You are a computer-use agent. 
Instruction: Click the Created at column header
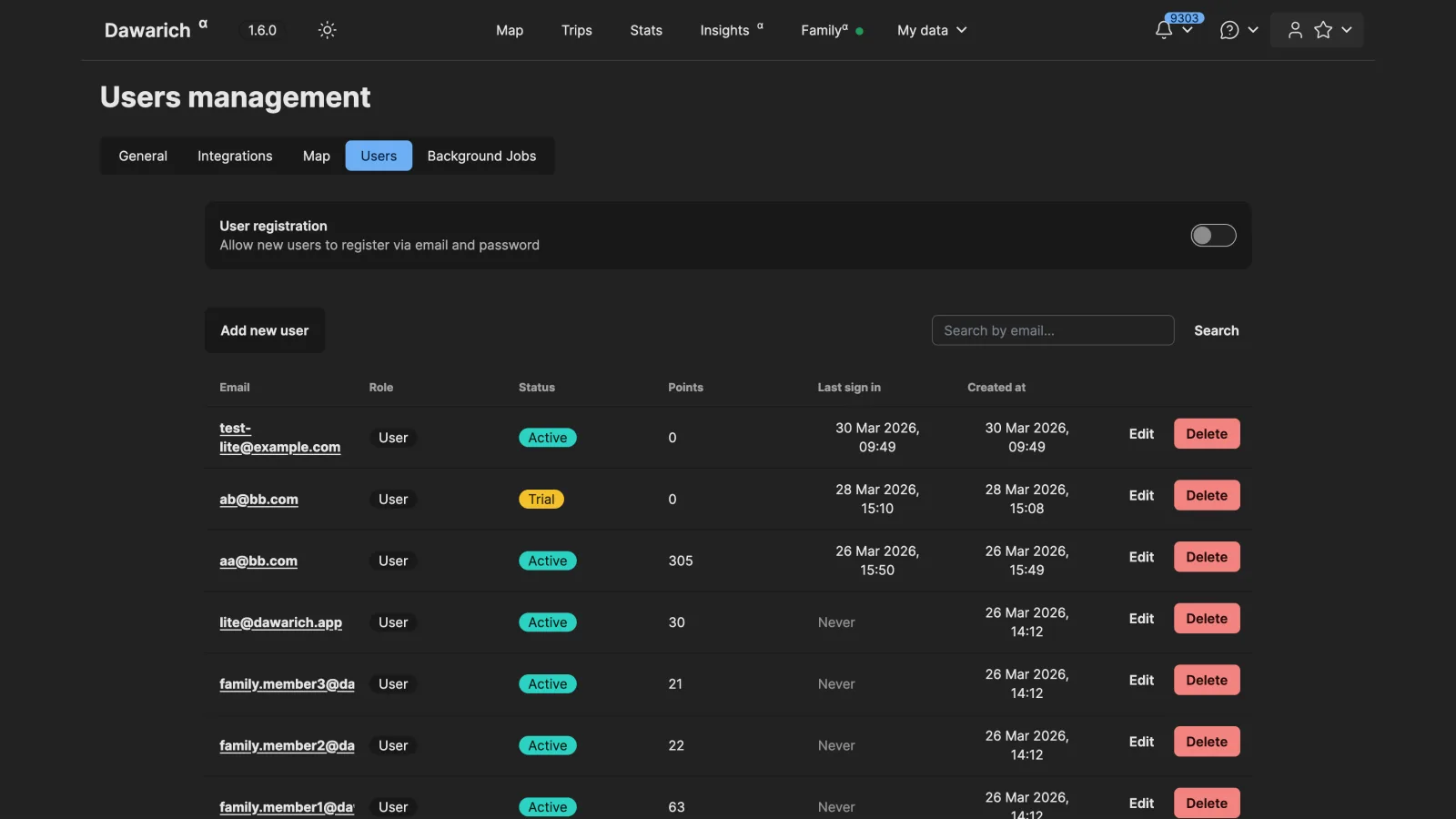point(996,387)
